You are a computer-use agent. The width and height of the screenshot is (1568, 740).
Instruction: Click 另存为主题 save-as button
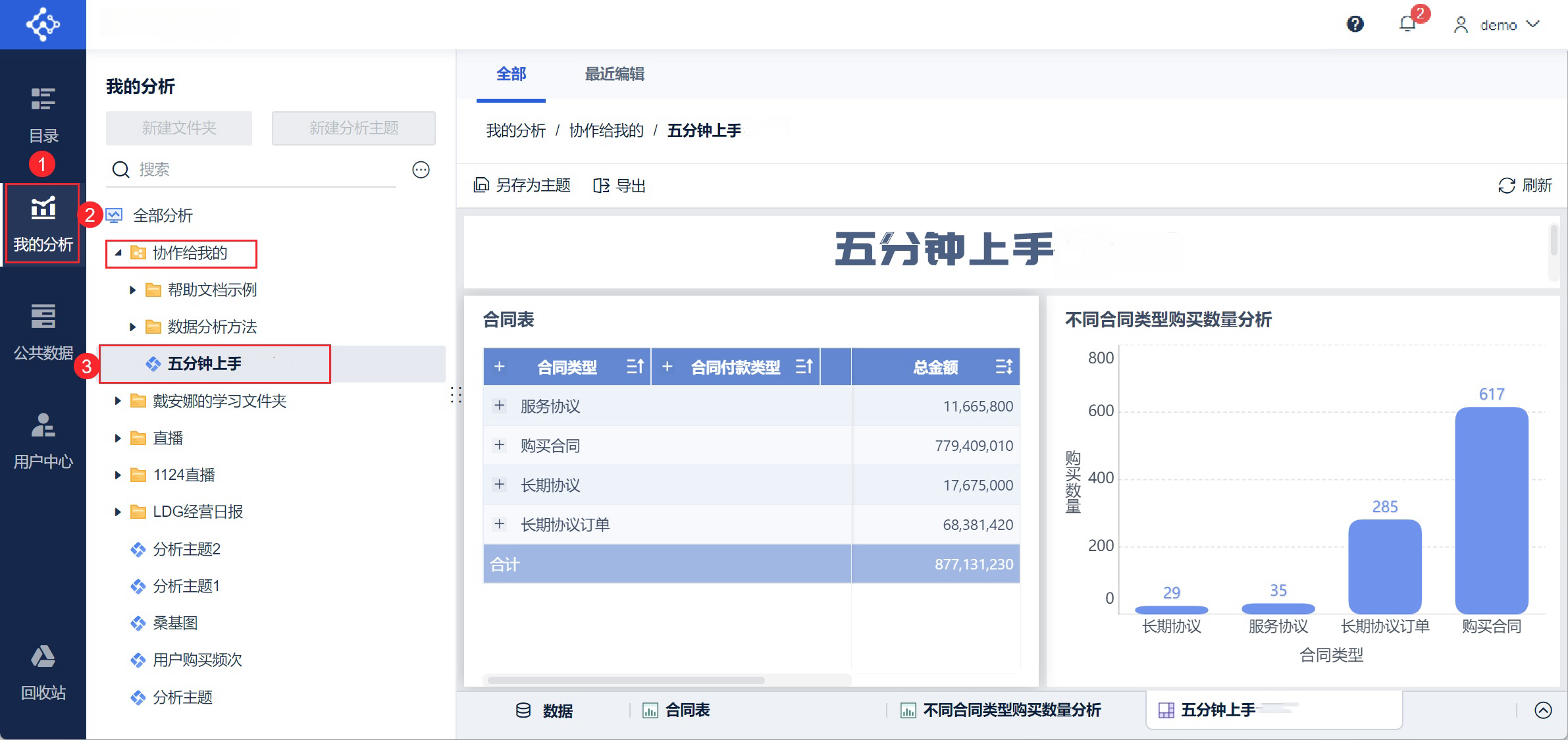[x=522, y=186]
